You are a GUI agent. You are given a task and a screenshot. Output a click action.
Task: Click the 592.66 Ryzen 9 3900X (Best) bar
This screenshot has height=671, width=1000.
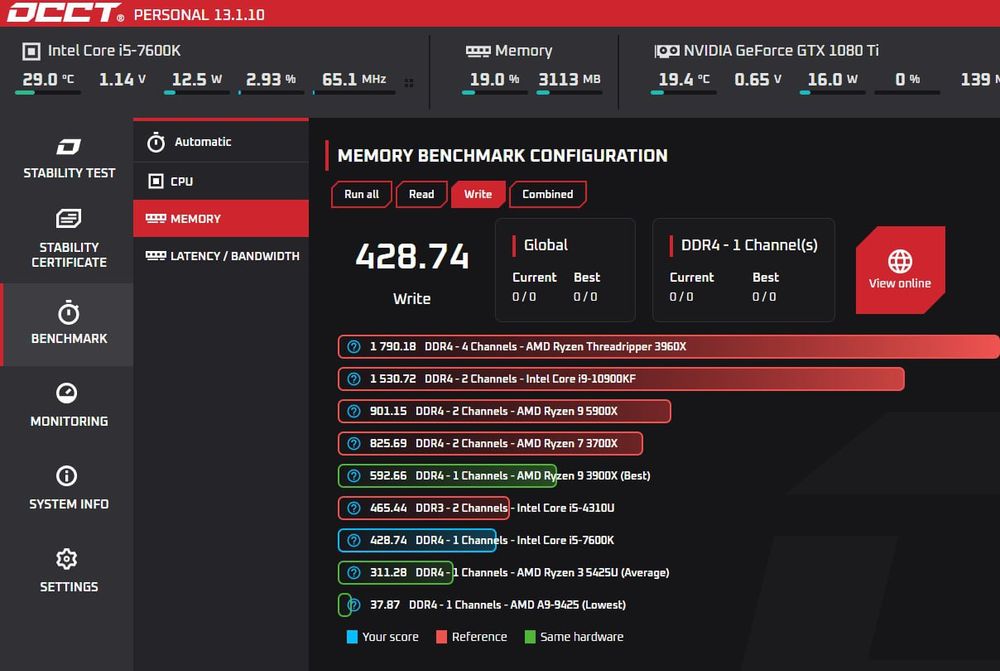[x=447, y=476]
